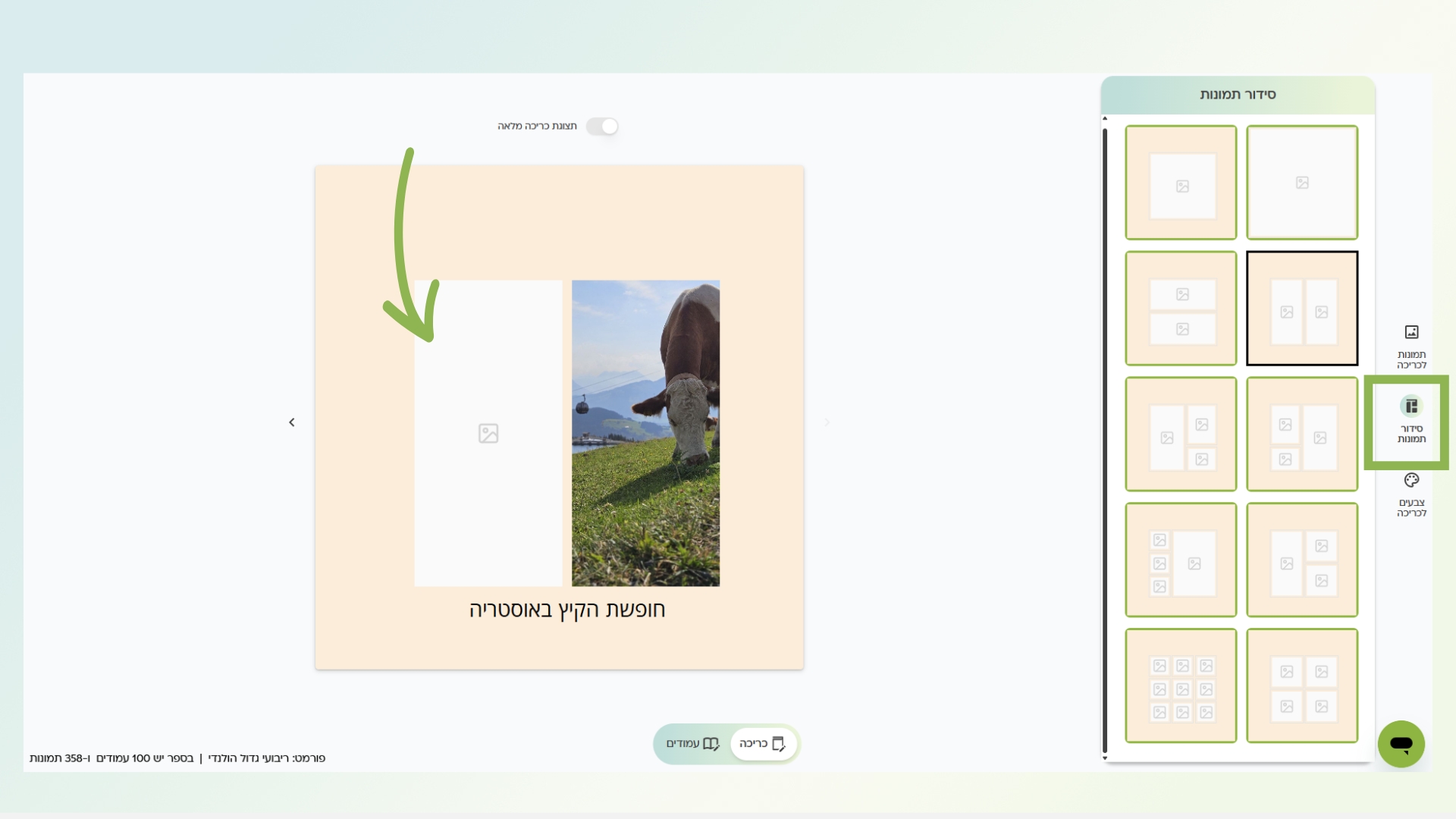Toggle full cover view (תצוגת כריכה מלאה) switch
This screenshot has width=1456, height=819.
pos(603,127)
